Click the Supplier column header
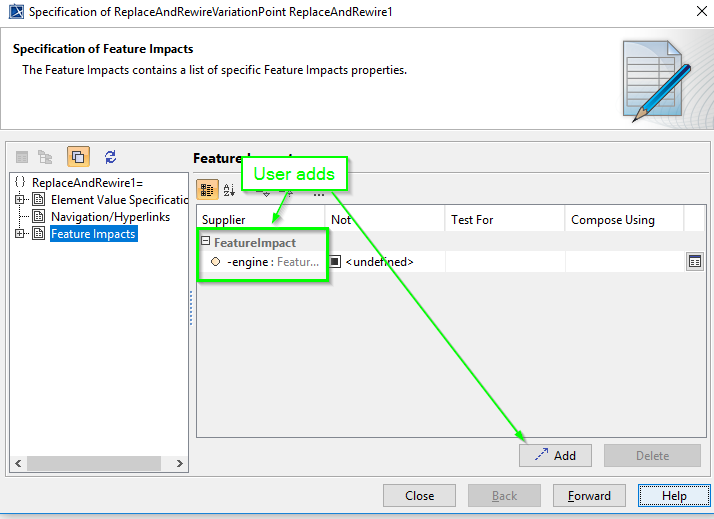Viewport: 714px width, 519px height. coord(260,219)
